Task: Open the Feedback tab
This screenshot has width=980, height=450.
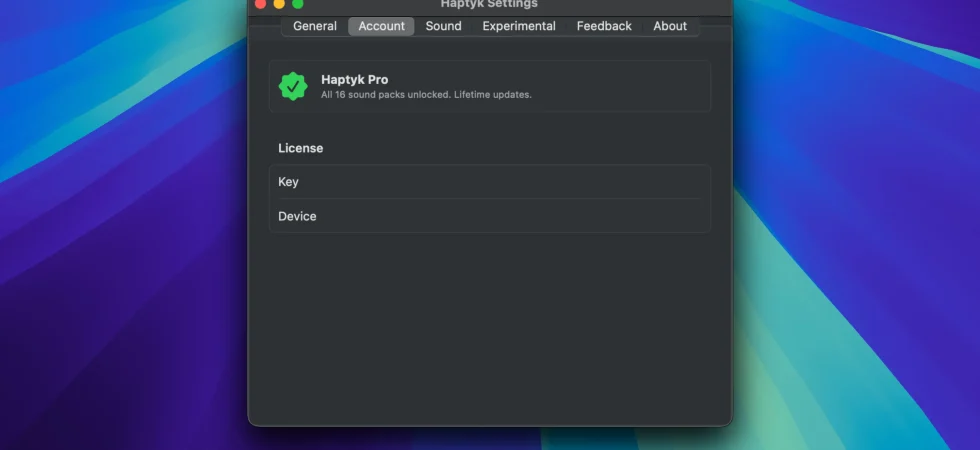Action: (x=604, y=26)
